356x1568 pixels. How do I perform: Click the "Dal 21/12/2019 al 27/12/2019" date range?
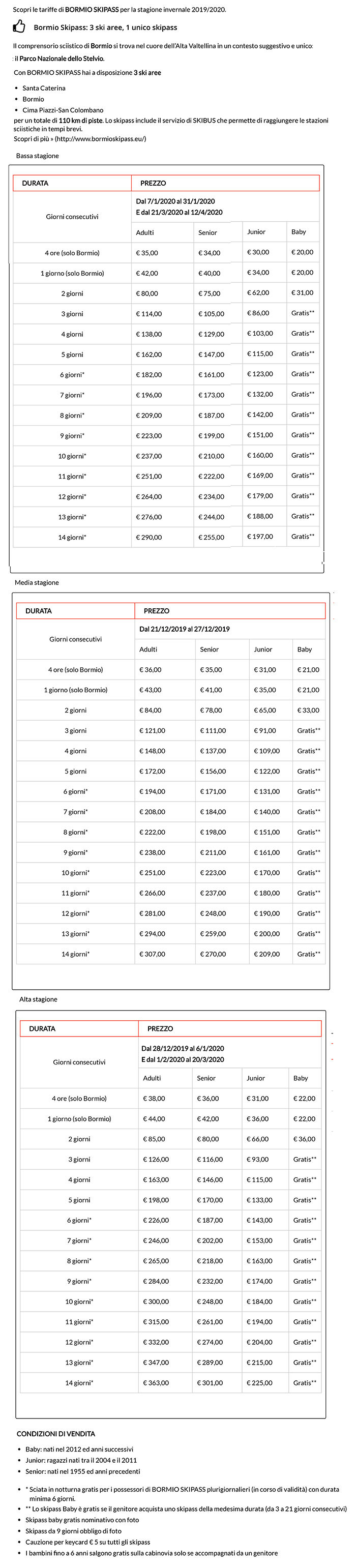click(185, 629)
